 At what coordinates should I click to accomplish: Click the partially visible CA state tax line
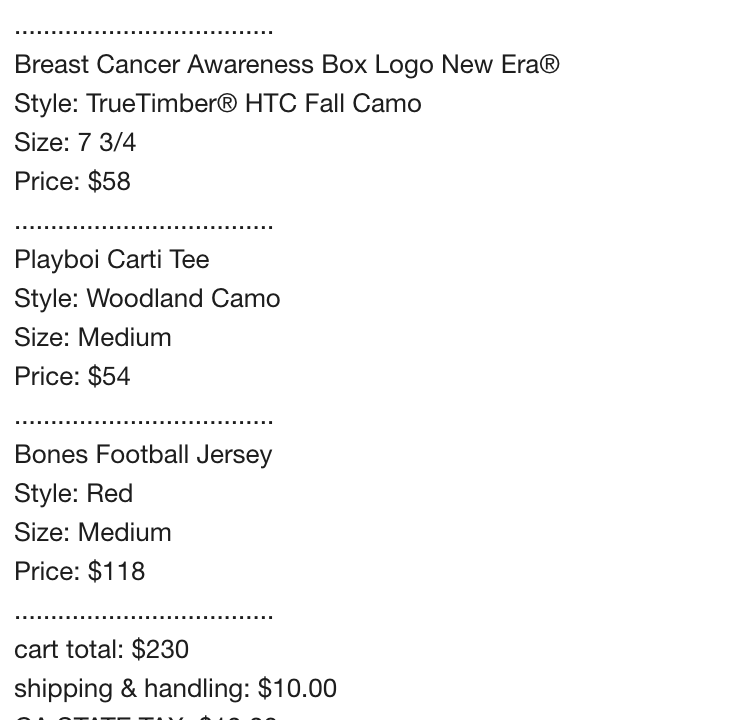[x=146, y=717]
